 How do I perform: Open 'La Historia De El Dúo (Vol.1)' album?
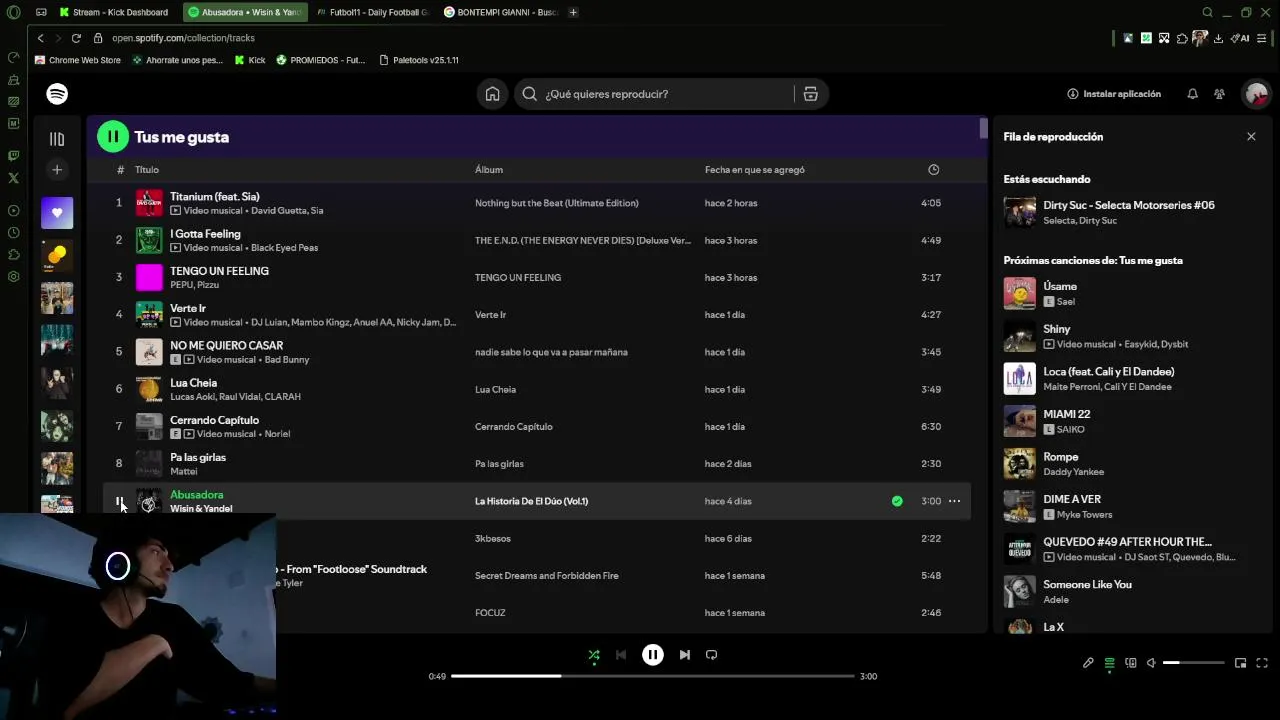[x=531, y=501]
